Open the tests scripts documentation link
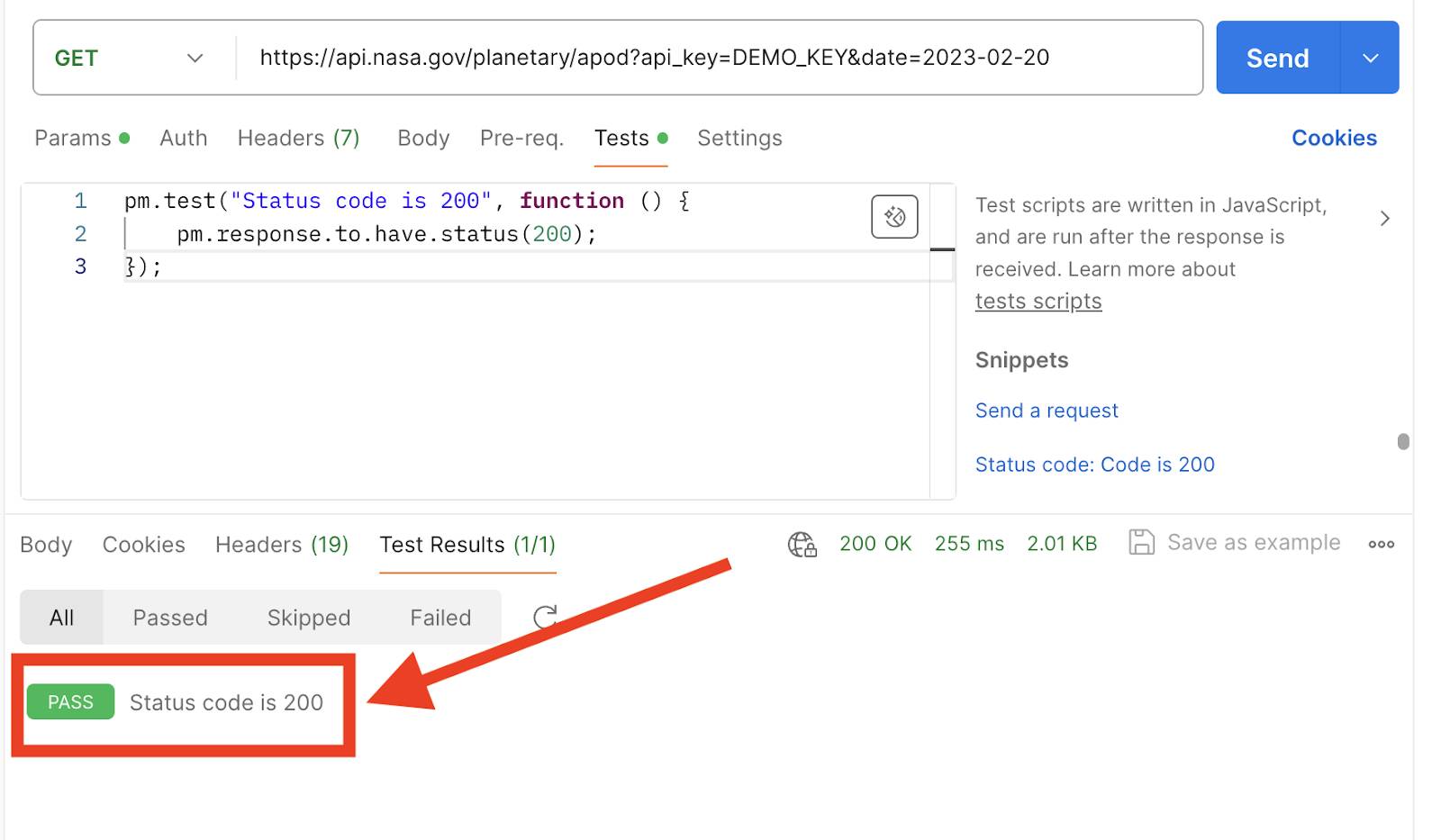The image size is (1441, 840). coord(1038,301)
